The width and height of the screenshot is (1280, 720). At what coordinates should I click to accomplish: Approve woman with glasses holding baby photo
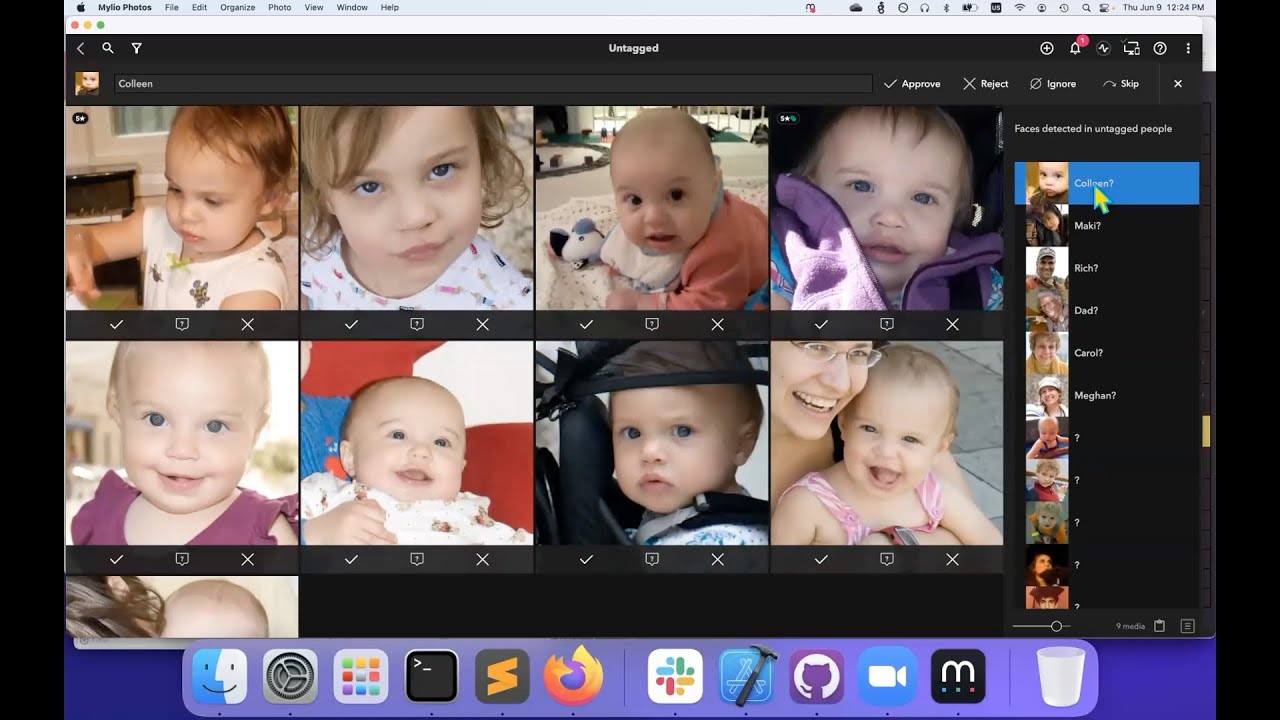[x=821, y=559]
